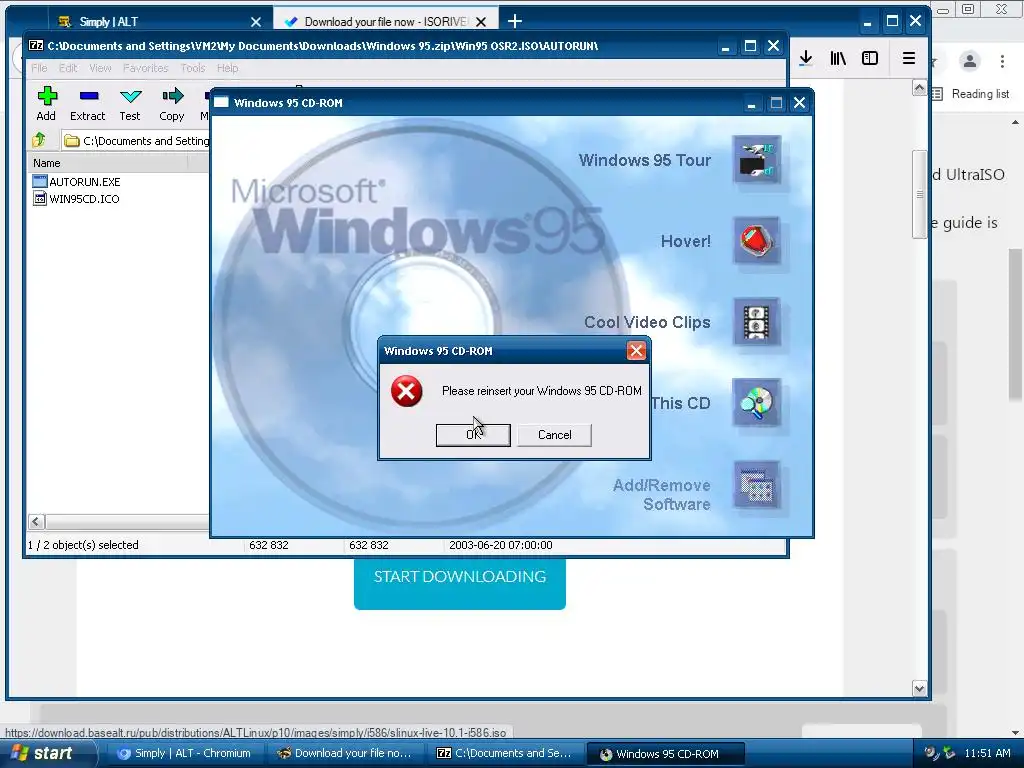The height and width of the screenshot is (768, 1024).
Task: Switch to 7-Zip C:\Documents taskbar item
Action: tap(505, 753)
